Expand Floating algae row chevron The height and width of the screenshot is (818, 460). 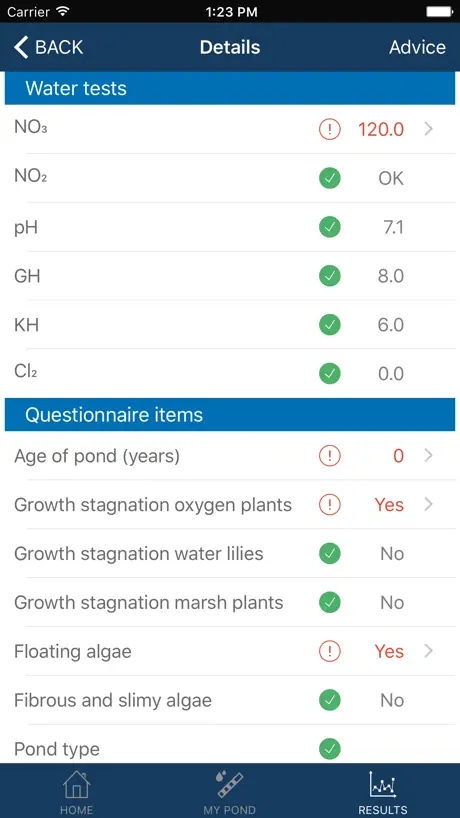coord(429,651)
